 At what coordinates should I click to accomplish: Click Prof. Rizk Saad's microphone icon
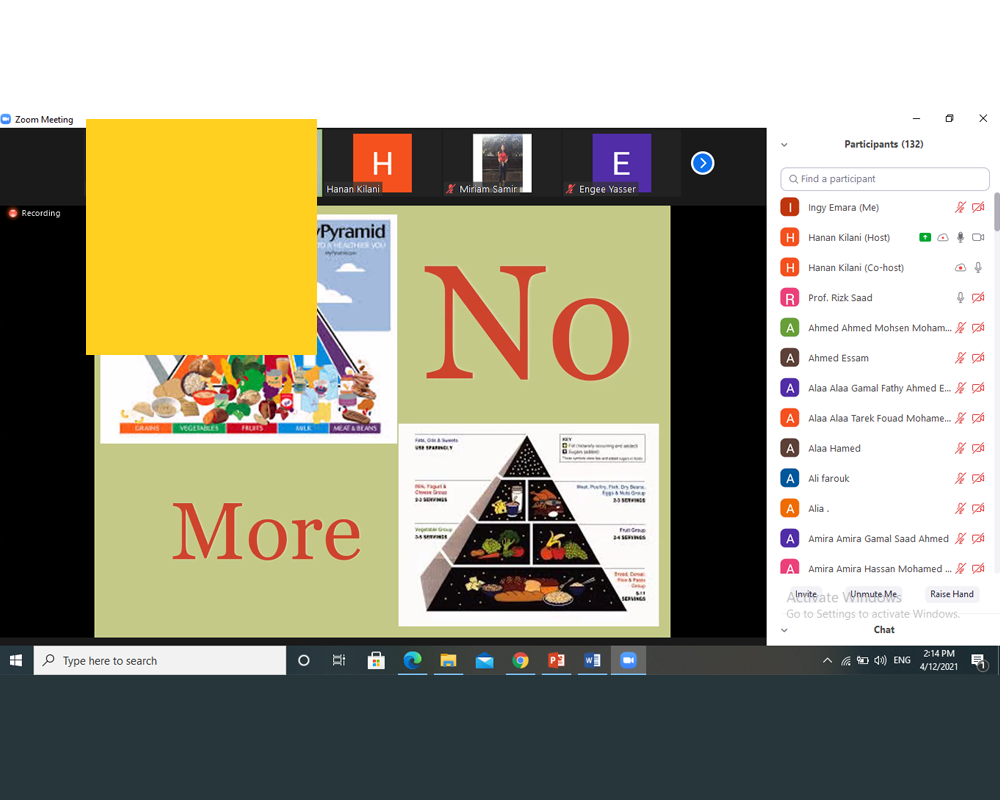(x=960, y=298)
